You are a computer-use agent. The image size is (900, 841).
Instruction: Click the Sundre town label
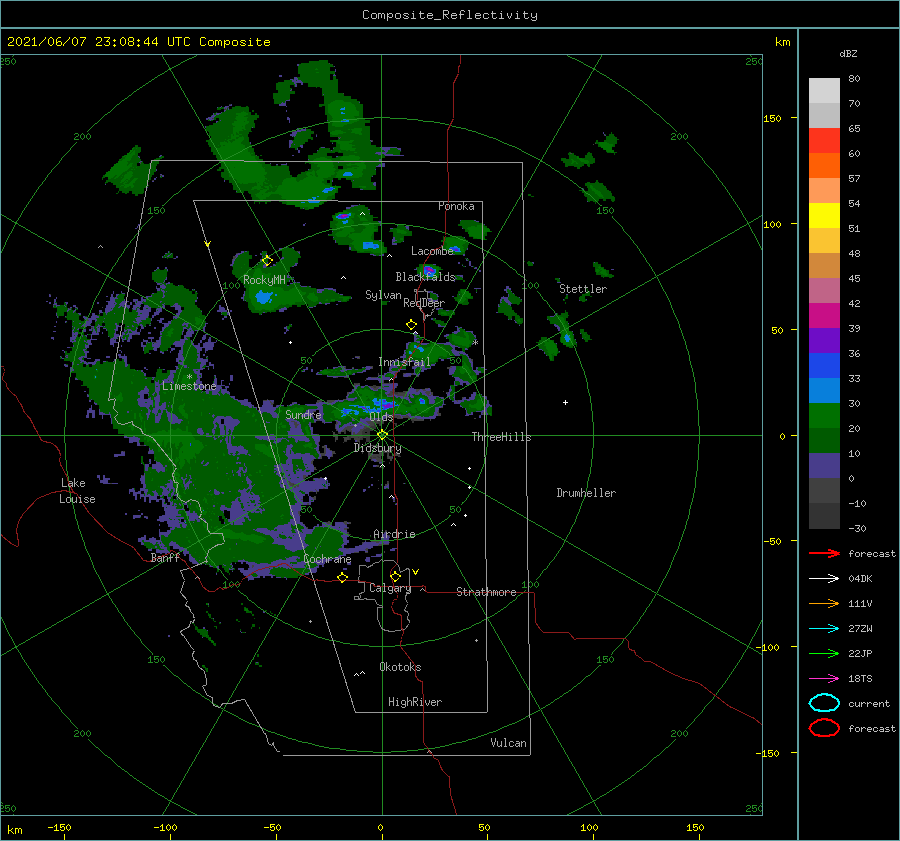[x=303, y=414]
